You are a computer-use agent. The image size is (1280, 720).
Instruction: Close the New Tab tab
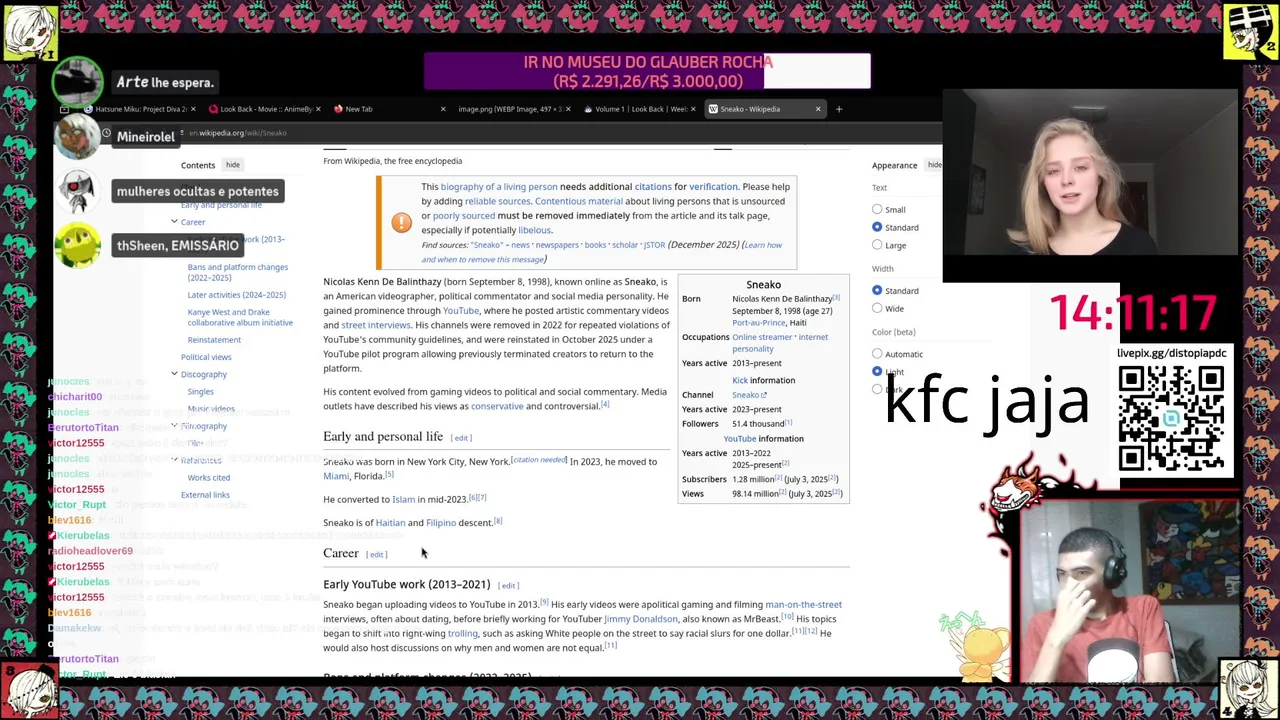pos(442,109)
